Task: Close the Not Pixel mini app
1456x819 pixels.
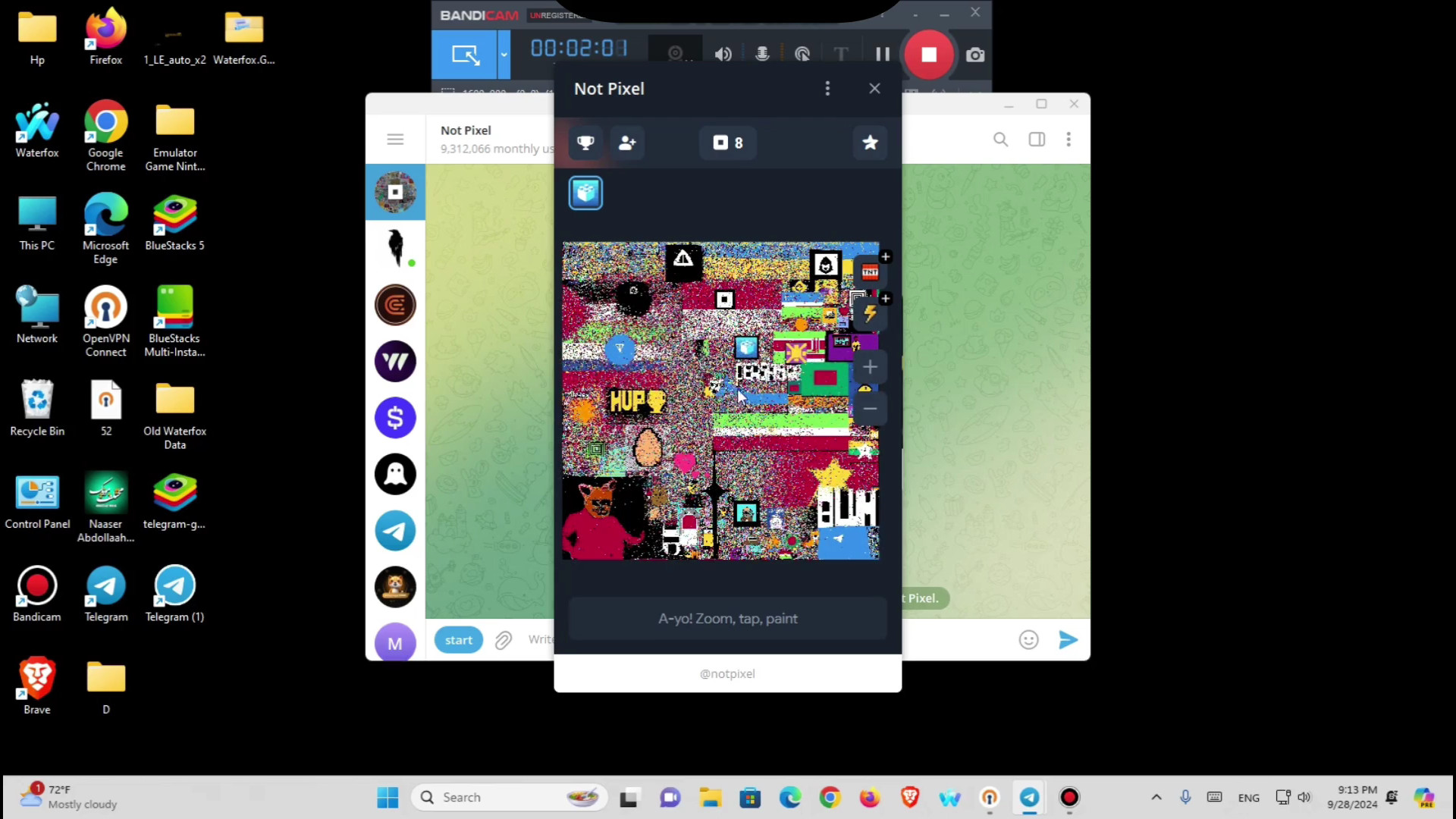Action: [x=874, y=89]
